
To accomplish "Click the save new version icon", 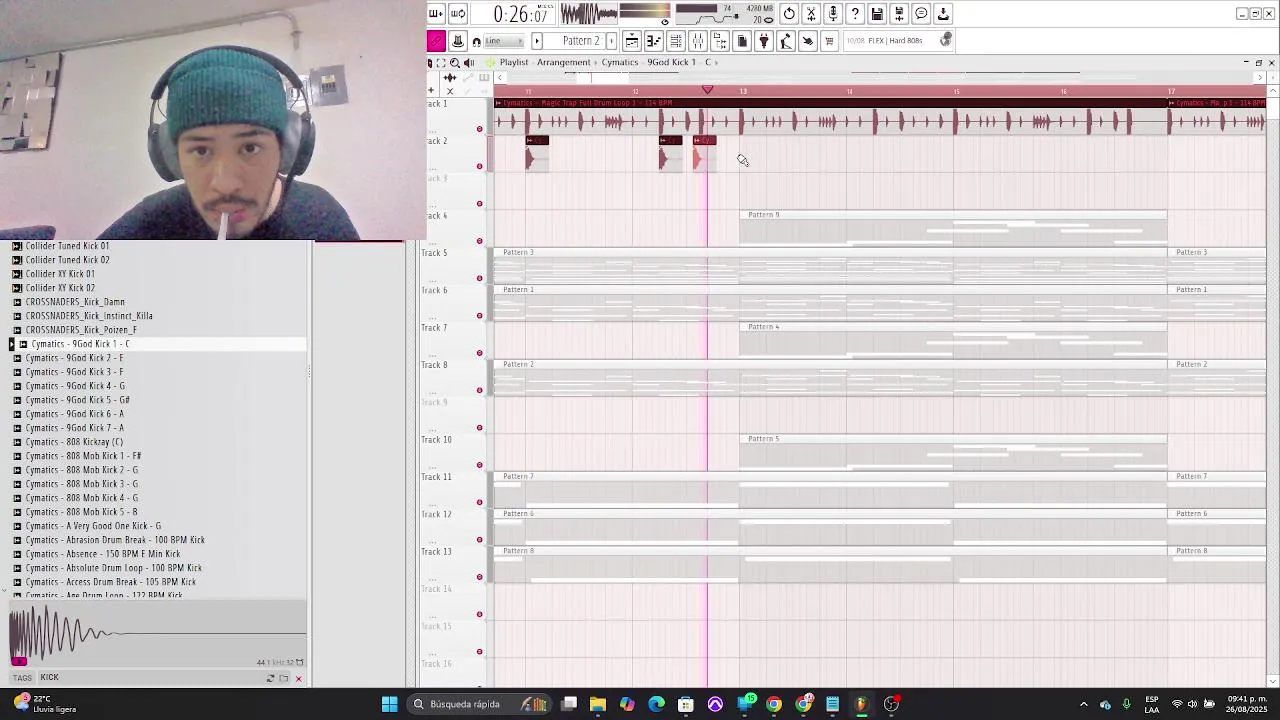I will tap(899, 14).
